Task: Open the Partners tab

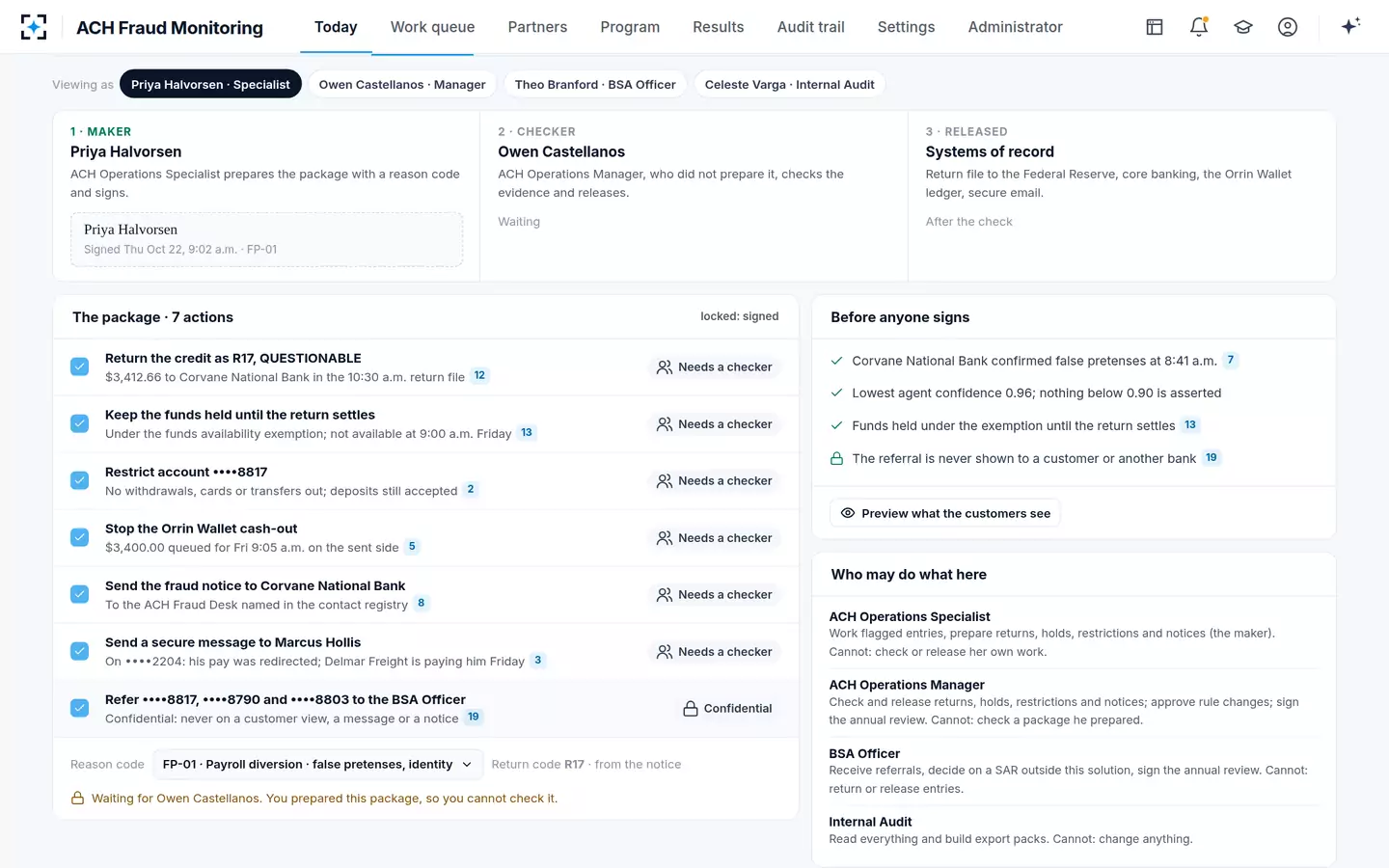Action: click(x=537, y=27)
